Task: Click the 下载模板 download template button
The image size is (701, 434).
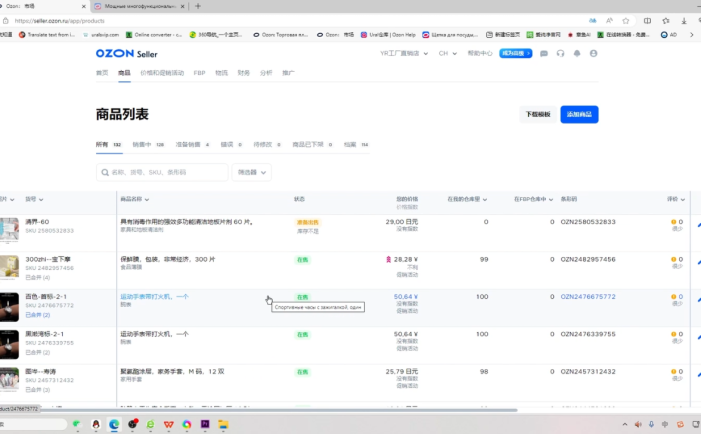Action: pyautogui.click(x=538, y=114)
